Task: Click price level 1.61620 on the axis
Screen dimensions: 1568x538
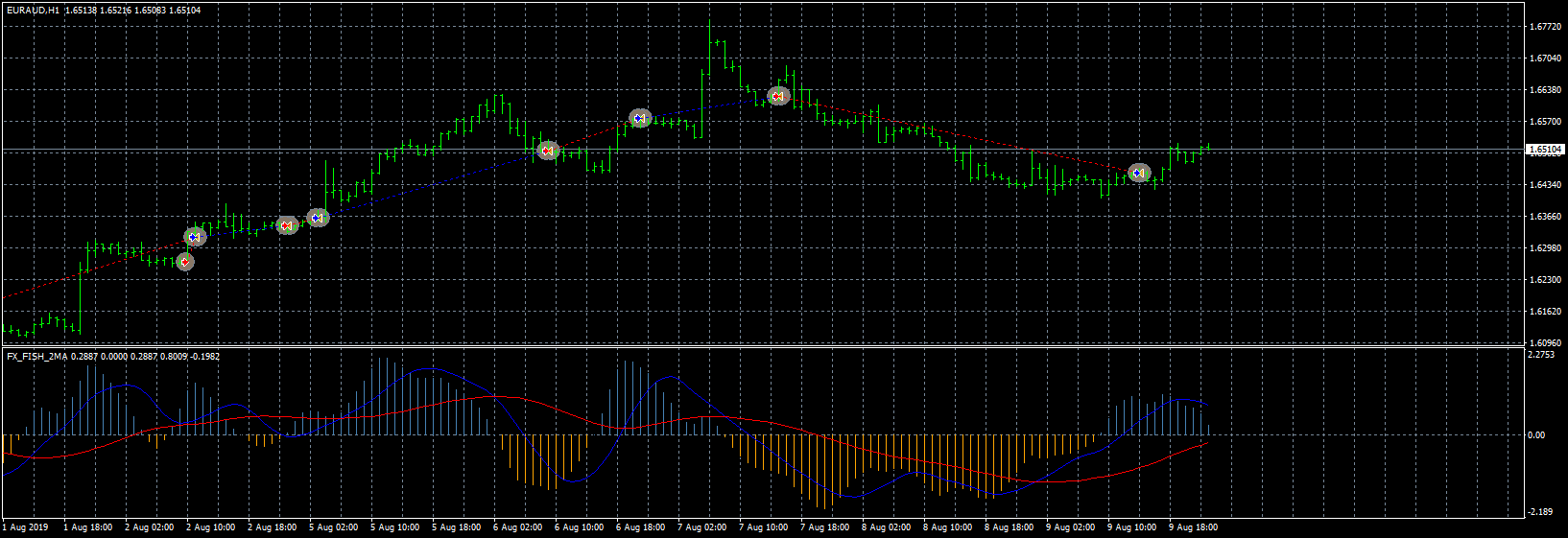Action: tap(1543, 312)
